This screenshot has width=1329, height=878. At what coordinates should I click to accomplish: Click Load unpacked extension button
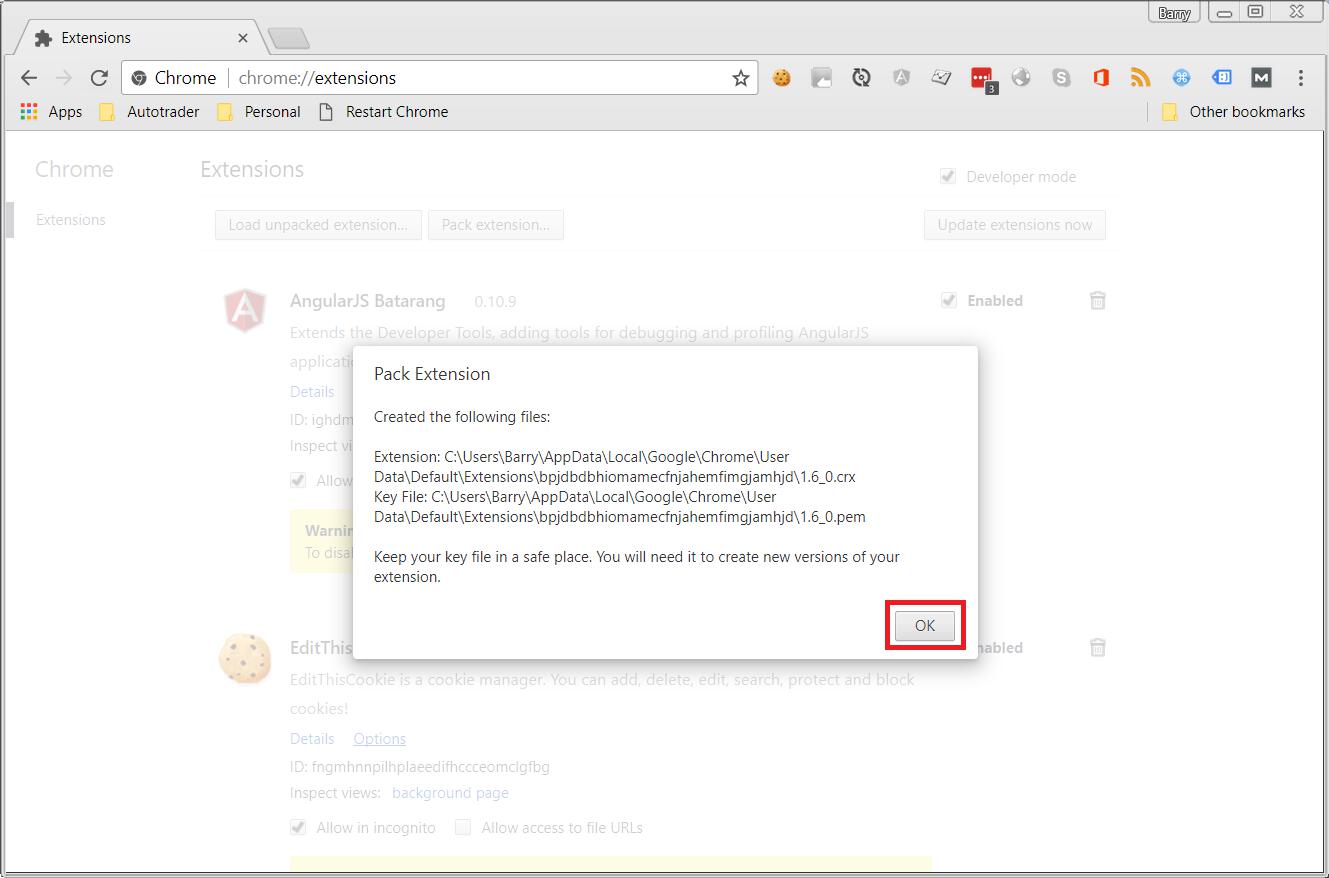click(x=318, y=225)
